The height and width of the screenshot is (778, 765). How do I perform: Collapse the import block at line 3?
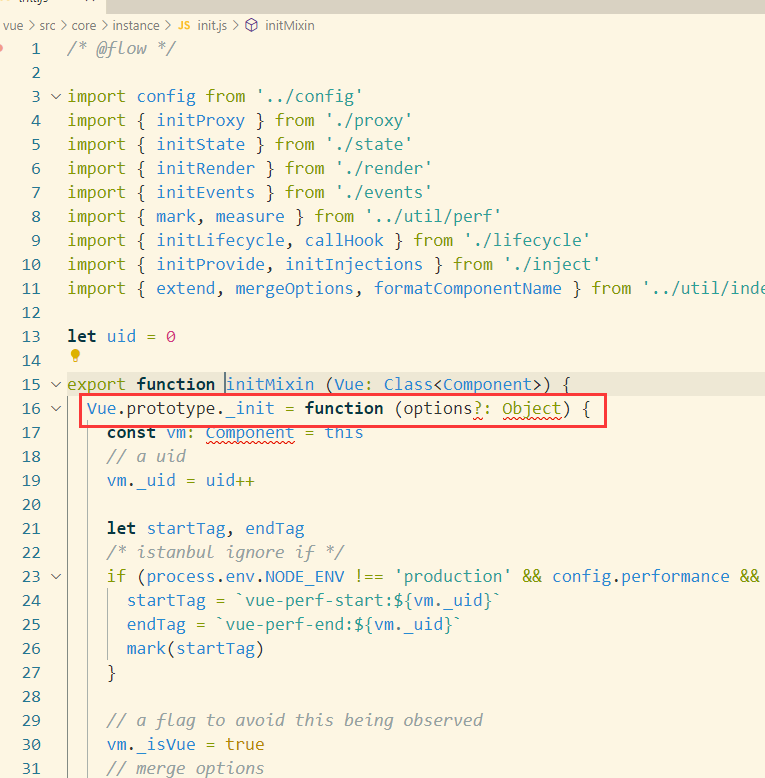click(56, 96)
